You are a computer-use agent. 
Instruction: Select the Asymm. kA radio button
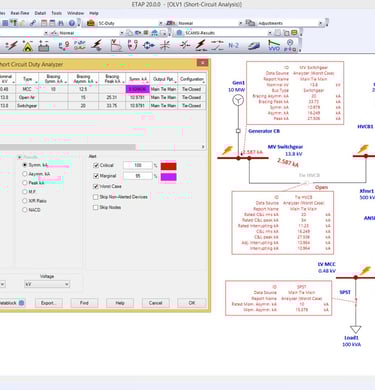click(x=25, y=174)
